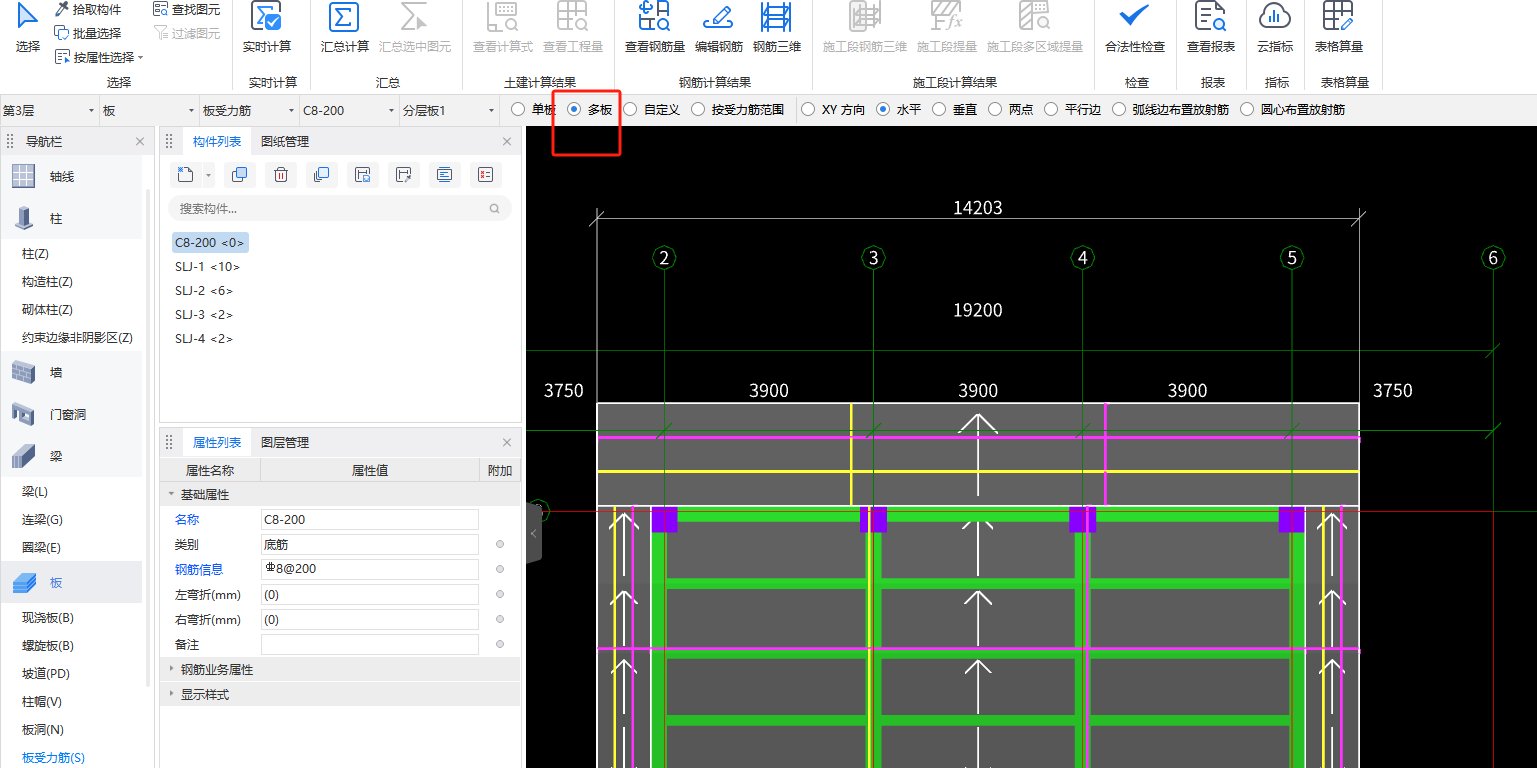Select 板受力筋(S) in the navigation list

(x=54, y=757)
